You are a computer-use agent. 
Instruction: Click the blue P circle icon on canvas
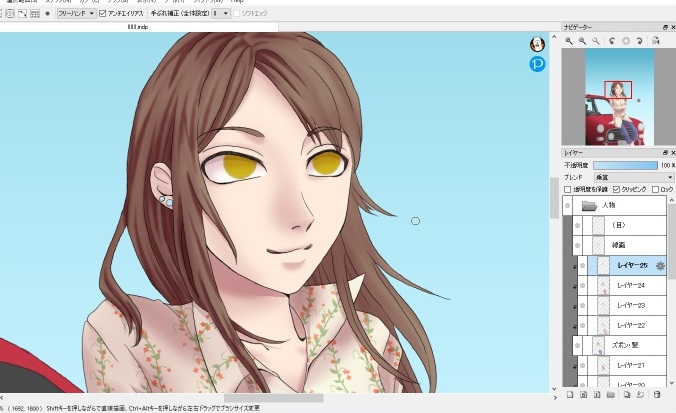point(537,64)
